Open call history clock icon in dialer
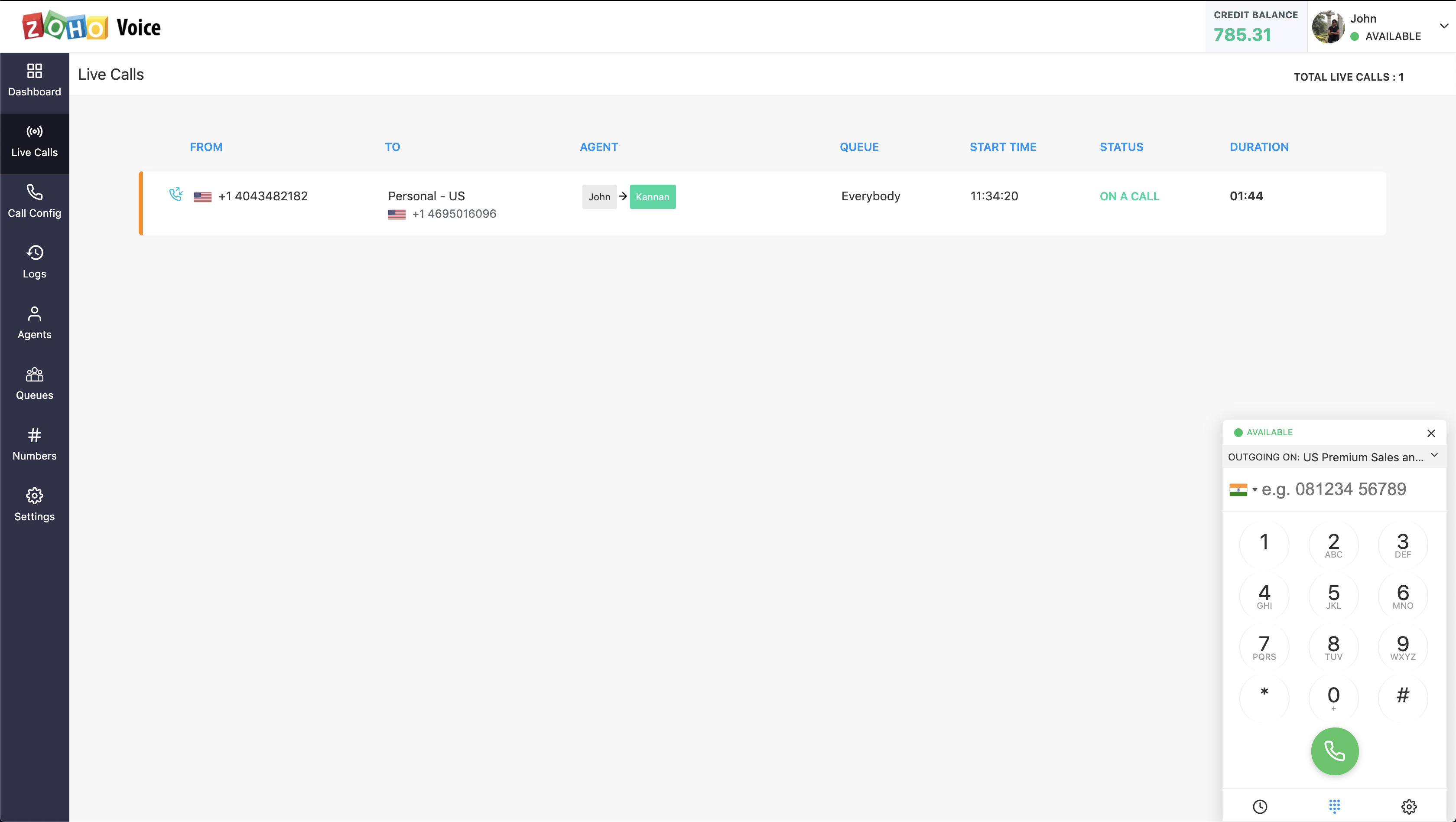 1260,806
